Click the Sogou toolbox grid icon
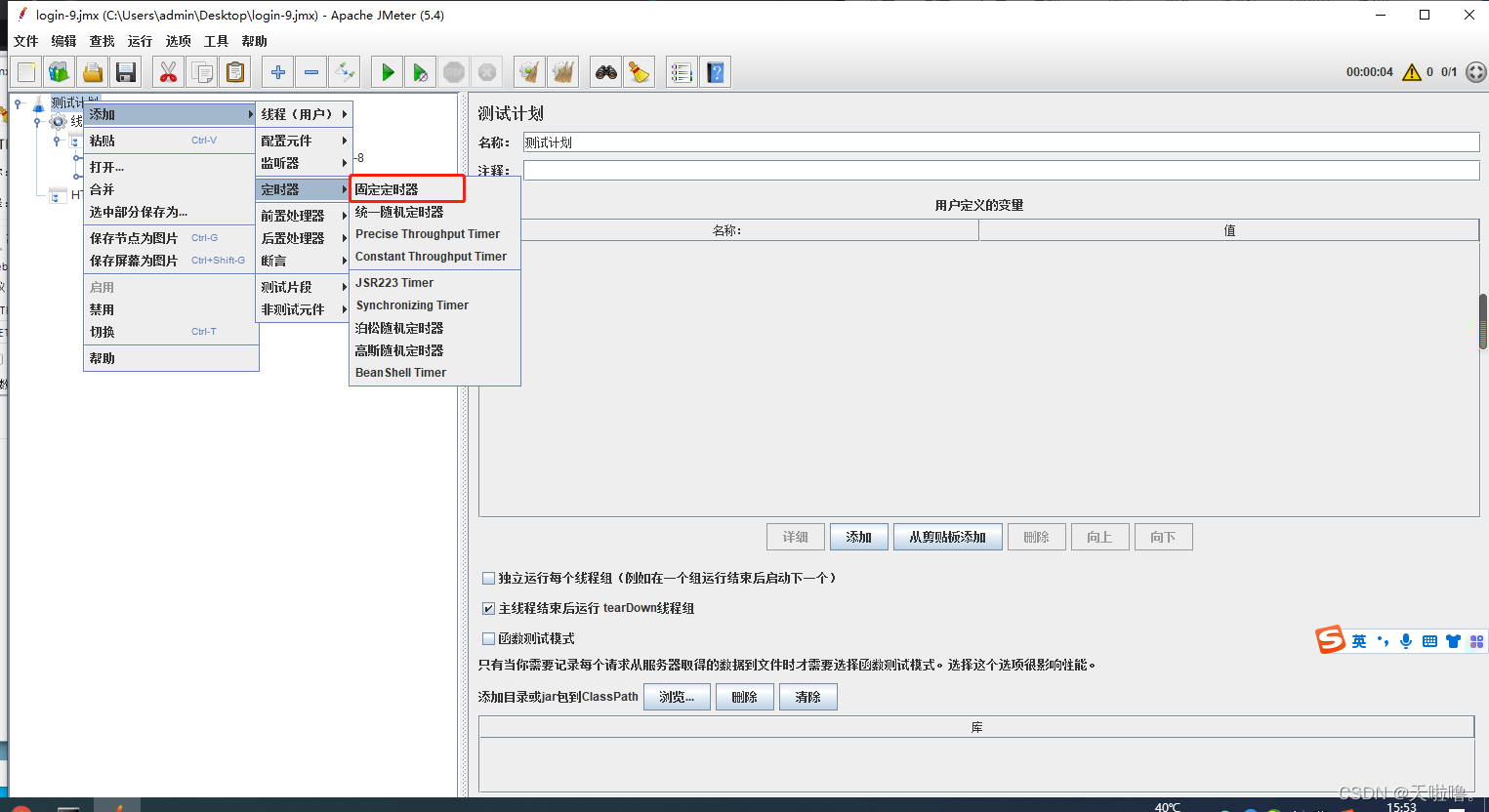Viewport: 1489px width, 812px height. (x=1476, y=641)
